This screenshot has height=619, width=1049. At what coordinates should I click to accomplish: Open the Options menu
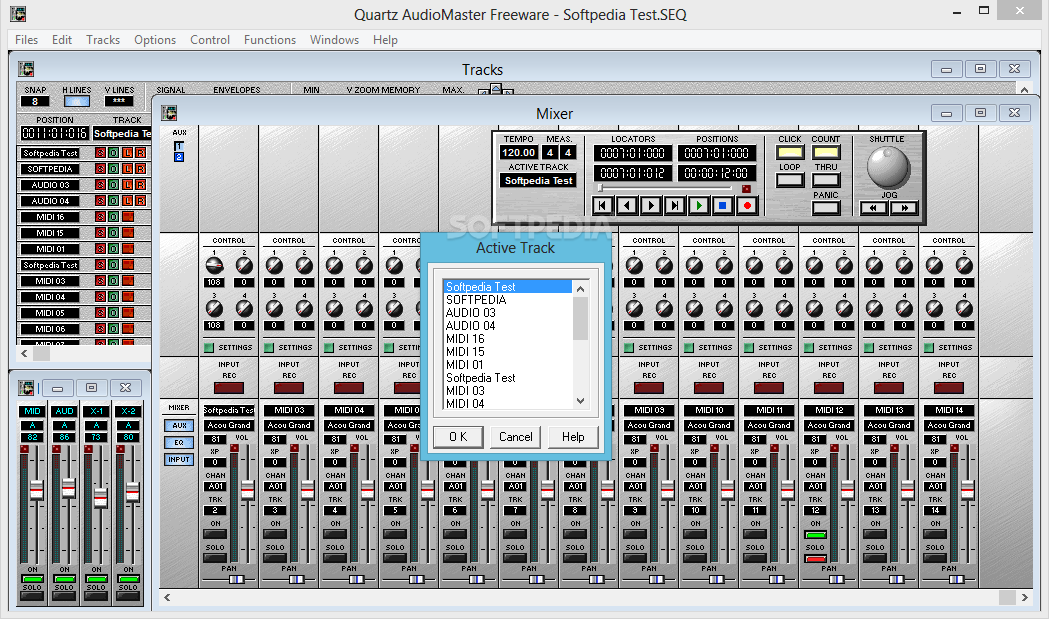[155, 39]
